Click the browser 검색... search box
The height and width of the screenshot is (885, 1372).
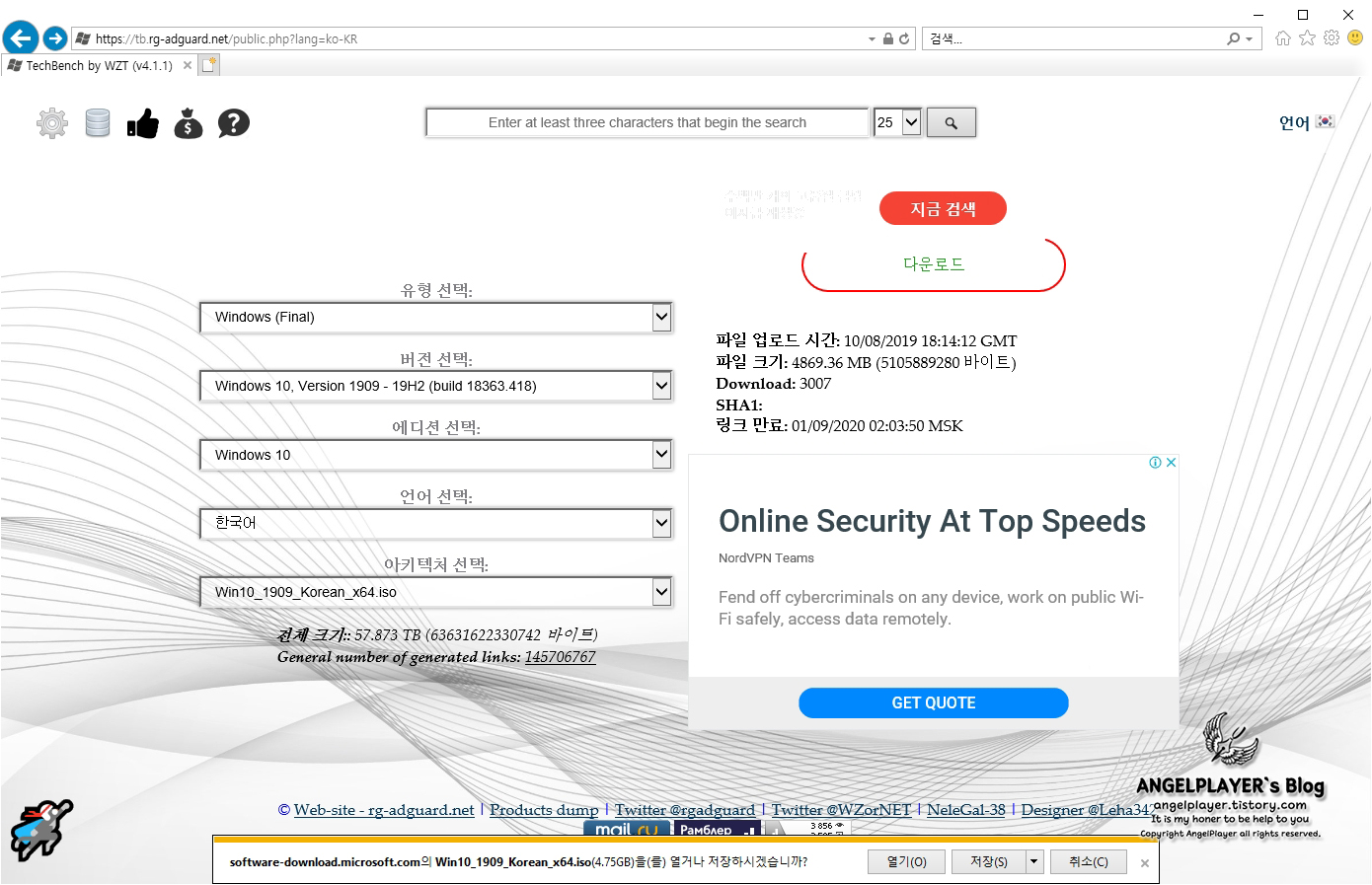click(1074, 39)
